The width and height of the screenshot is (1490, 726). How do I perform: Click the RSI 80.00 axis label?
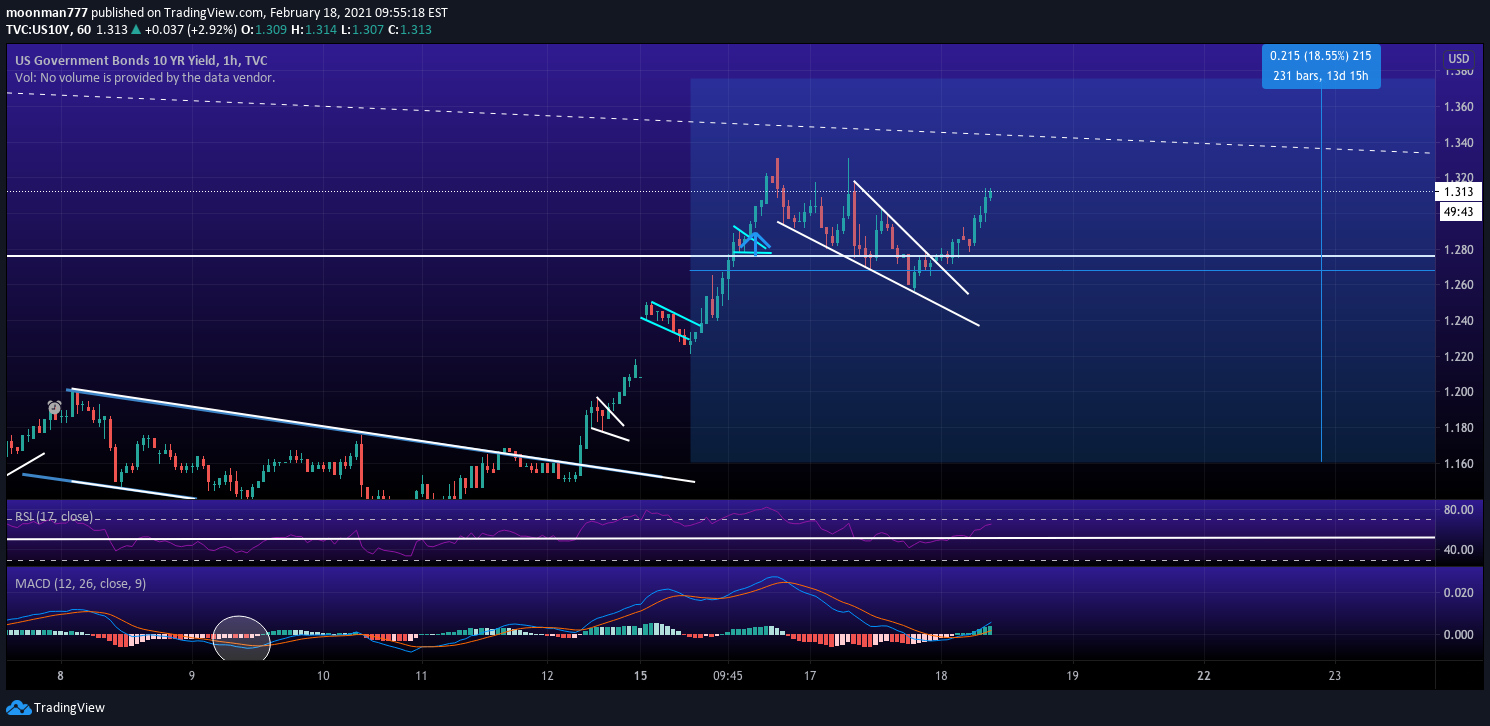[x=1459, y=510]
